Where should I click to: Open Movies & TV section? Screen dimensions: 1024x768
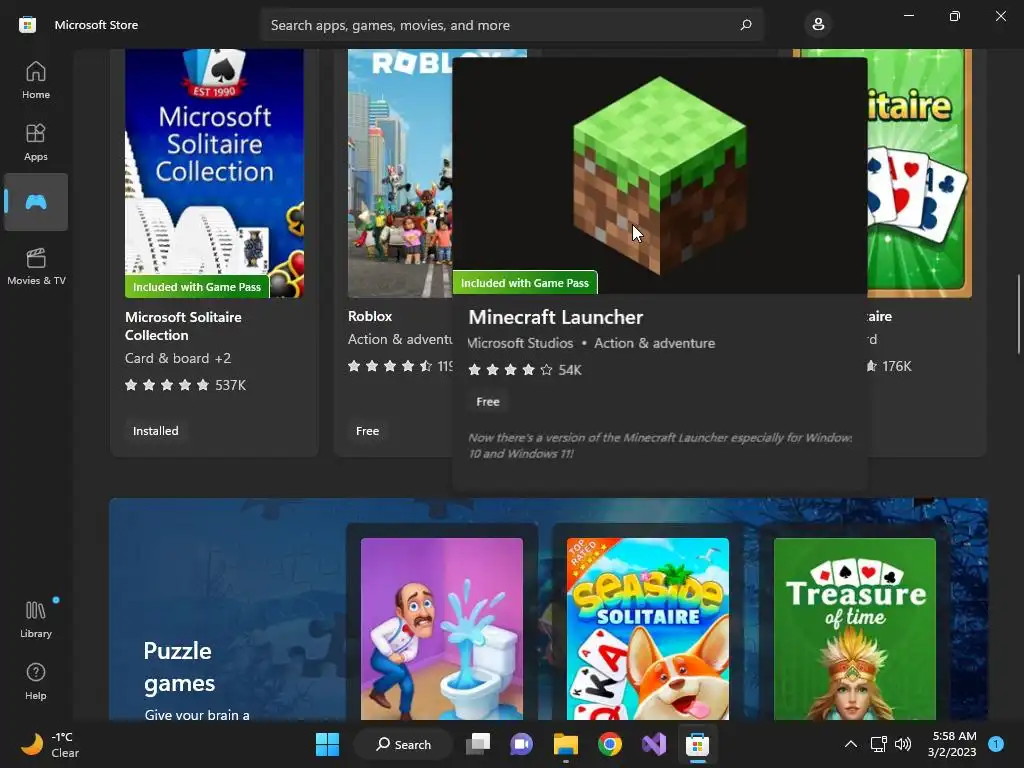[36, 266]
